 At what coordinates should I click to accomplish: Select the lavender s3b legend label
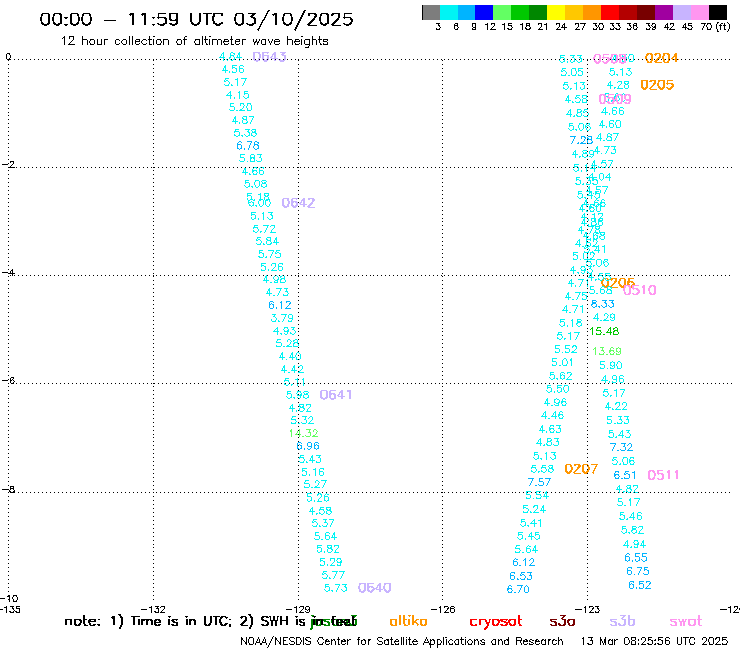(622, 621)
